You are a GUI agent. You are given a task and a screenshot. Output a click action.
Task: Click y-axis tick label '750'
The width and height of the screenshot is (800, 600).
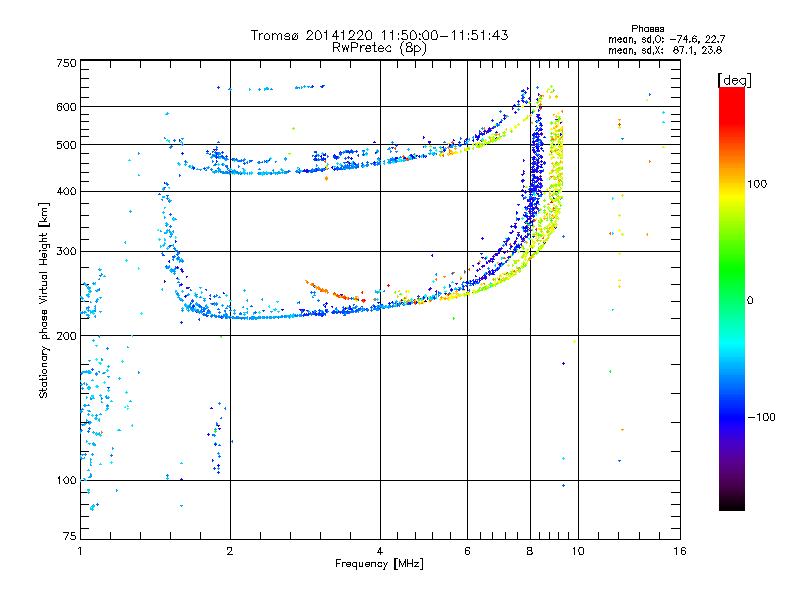(66, 63)
